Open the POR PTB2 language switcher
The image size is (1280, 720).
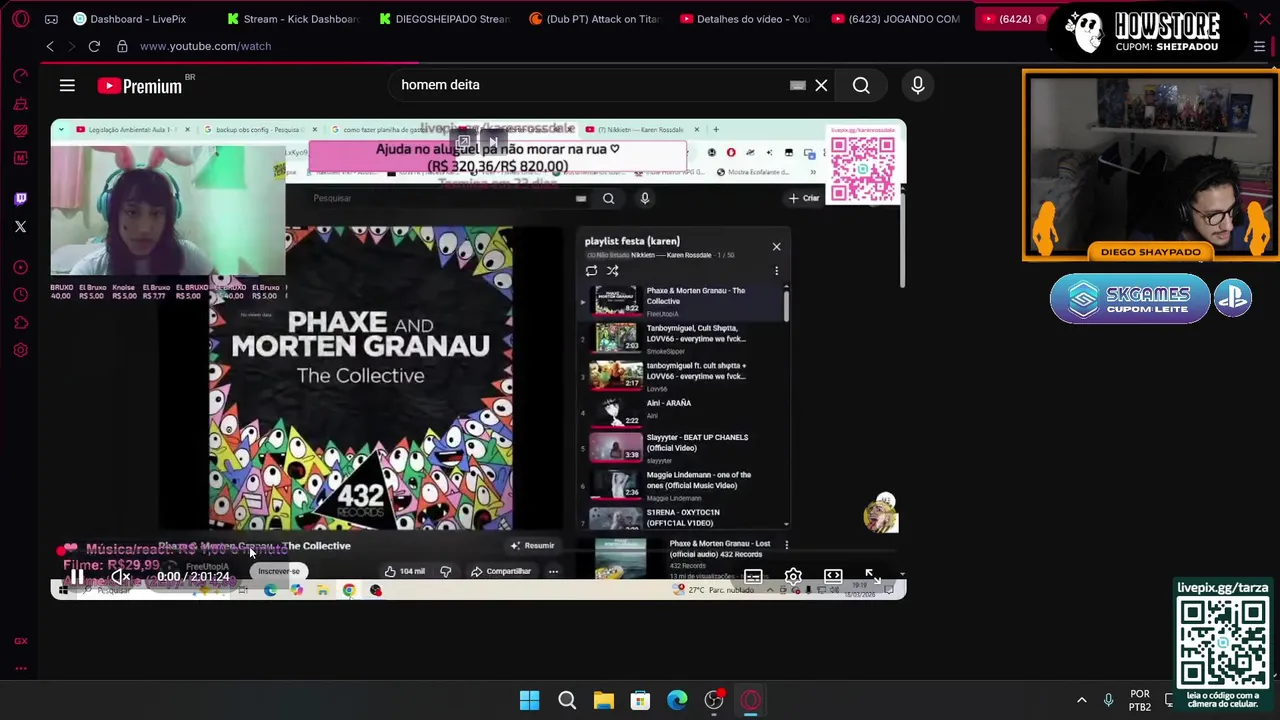coord(1139,700)
